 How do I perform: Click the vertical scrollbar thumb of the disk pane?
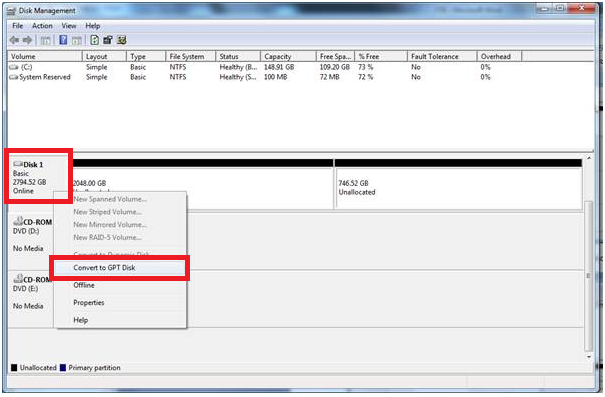pyautogui.click(x=589, y=275)
